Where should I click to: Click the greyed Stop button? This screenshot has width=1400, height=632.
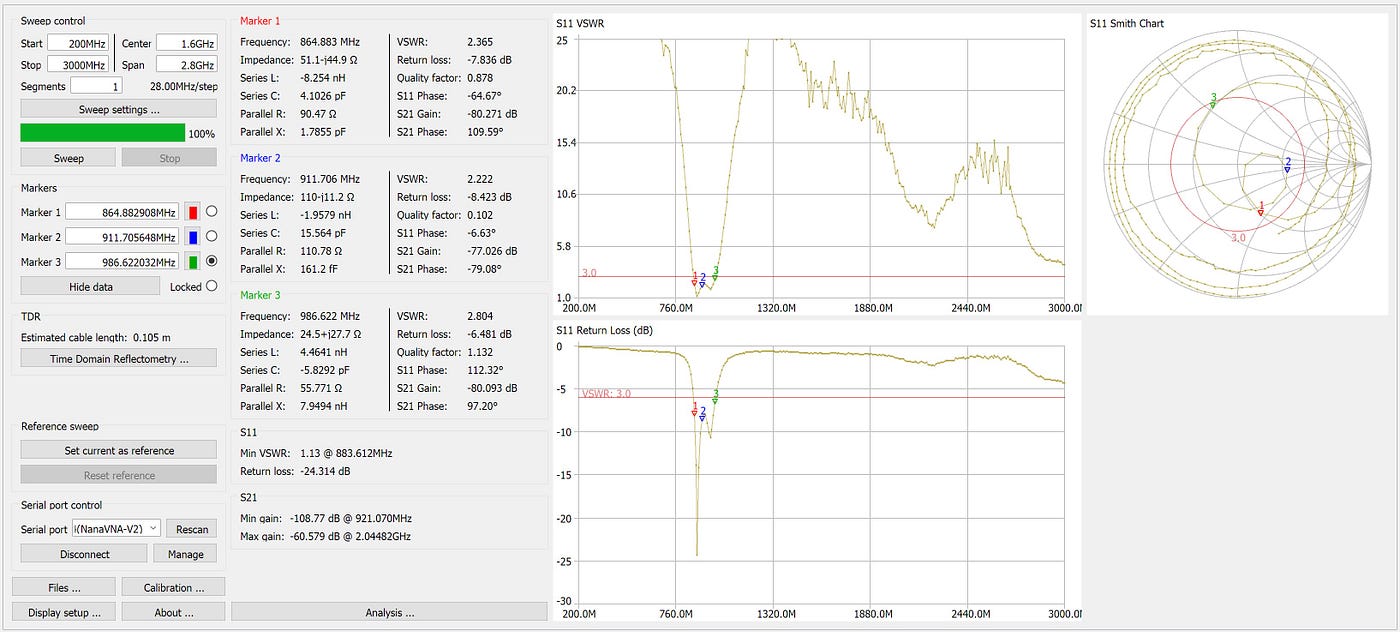[x=169, y=158]
